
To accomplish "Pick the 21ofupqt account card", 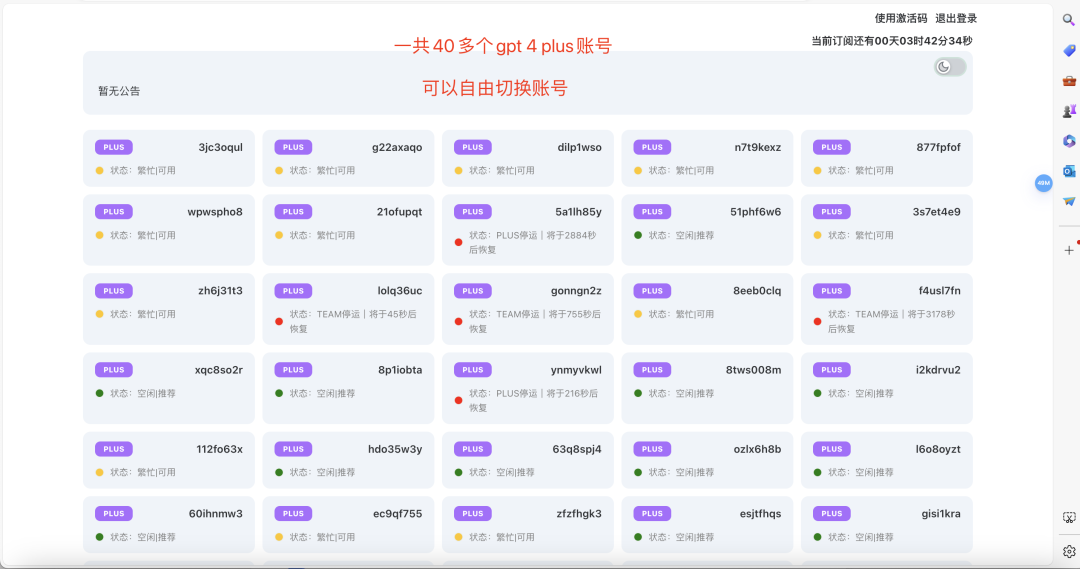I will click(x=349, y=230).
